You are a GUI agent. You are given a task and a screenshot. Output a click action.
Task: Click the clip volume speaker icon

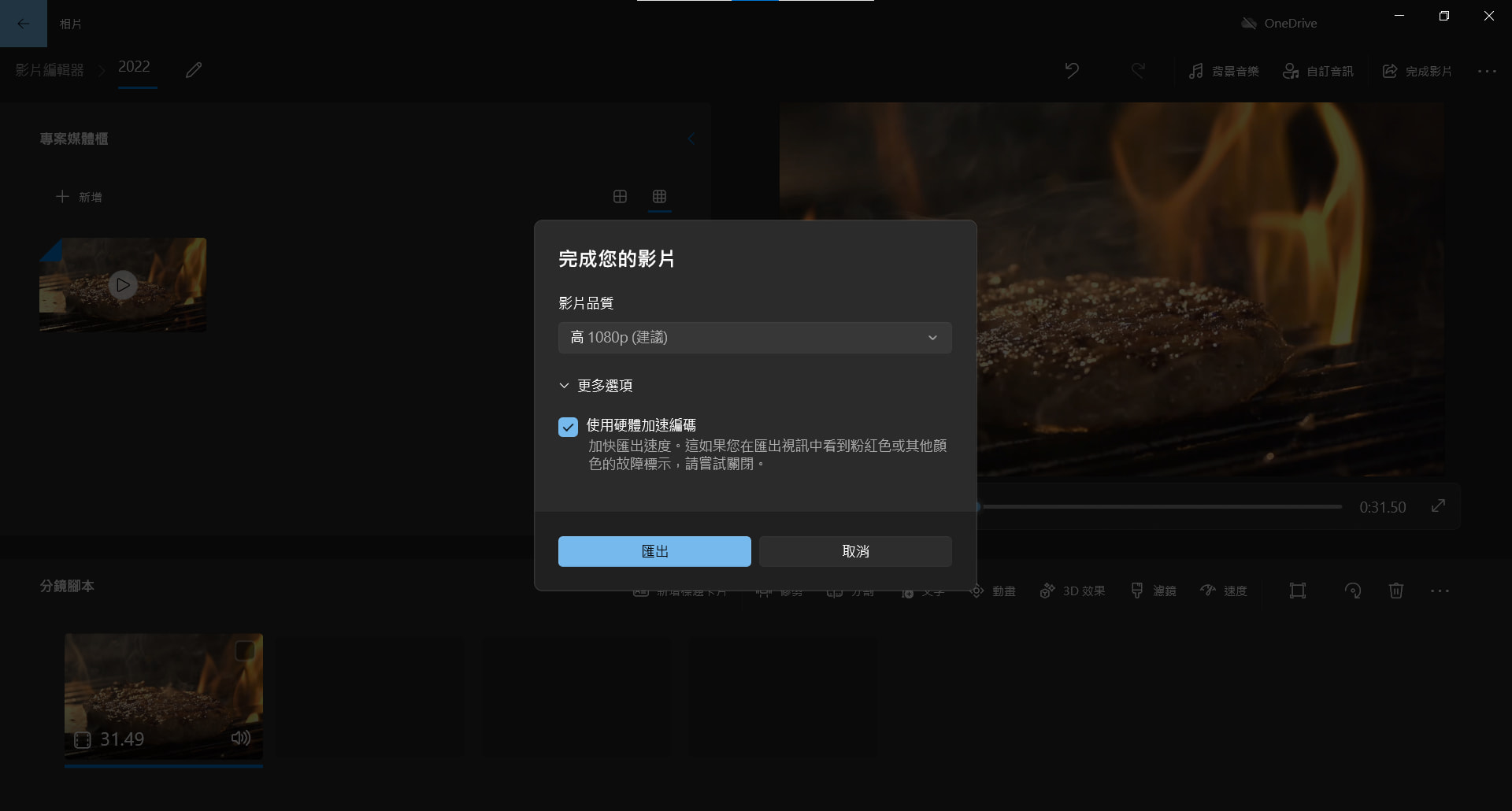(240, 738)
